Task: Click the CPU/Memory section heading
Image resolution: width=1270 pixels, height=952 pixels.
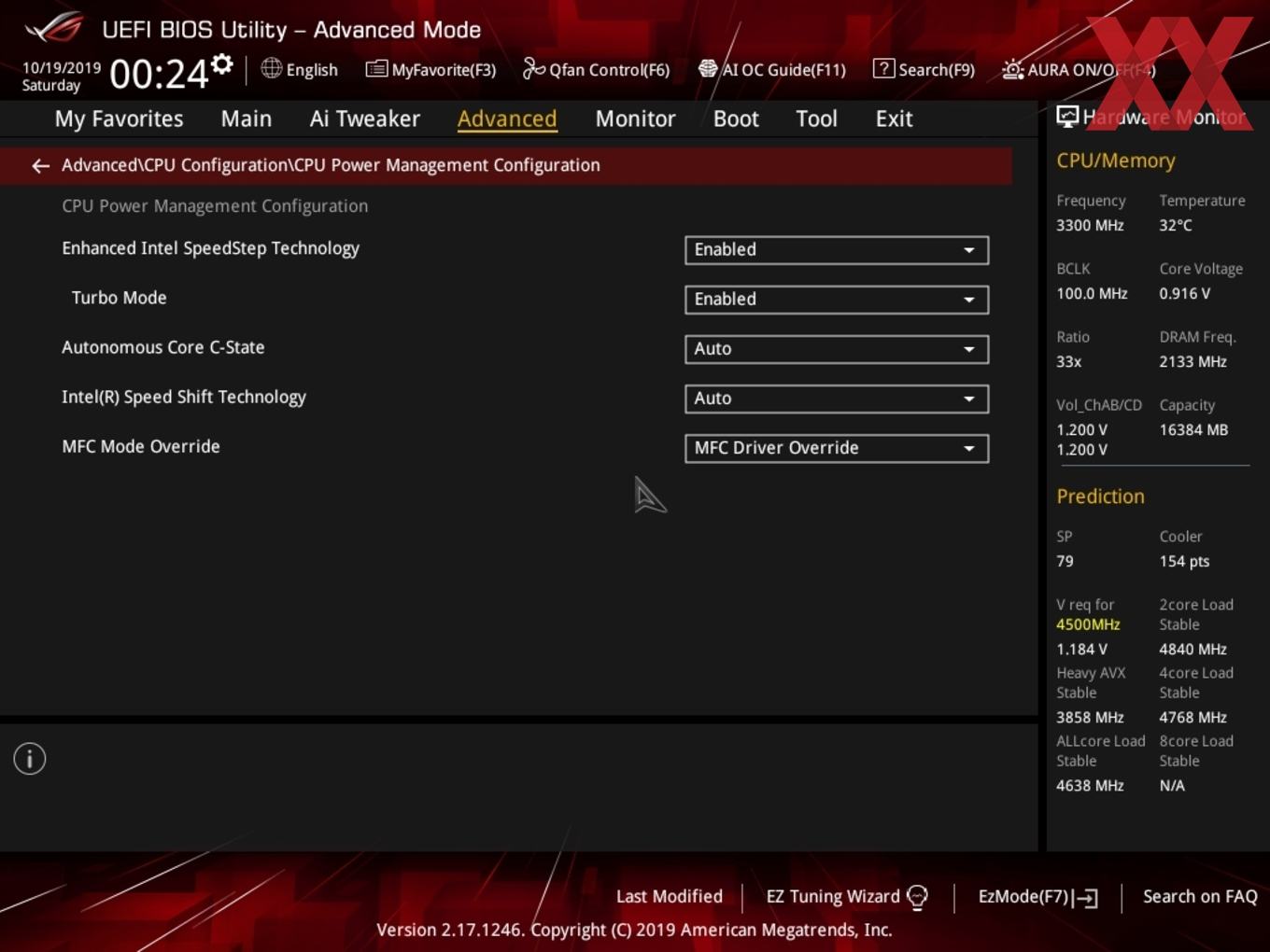Action: pos(1116,161)
